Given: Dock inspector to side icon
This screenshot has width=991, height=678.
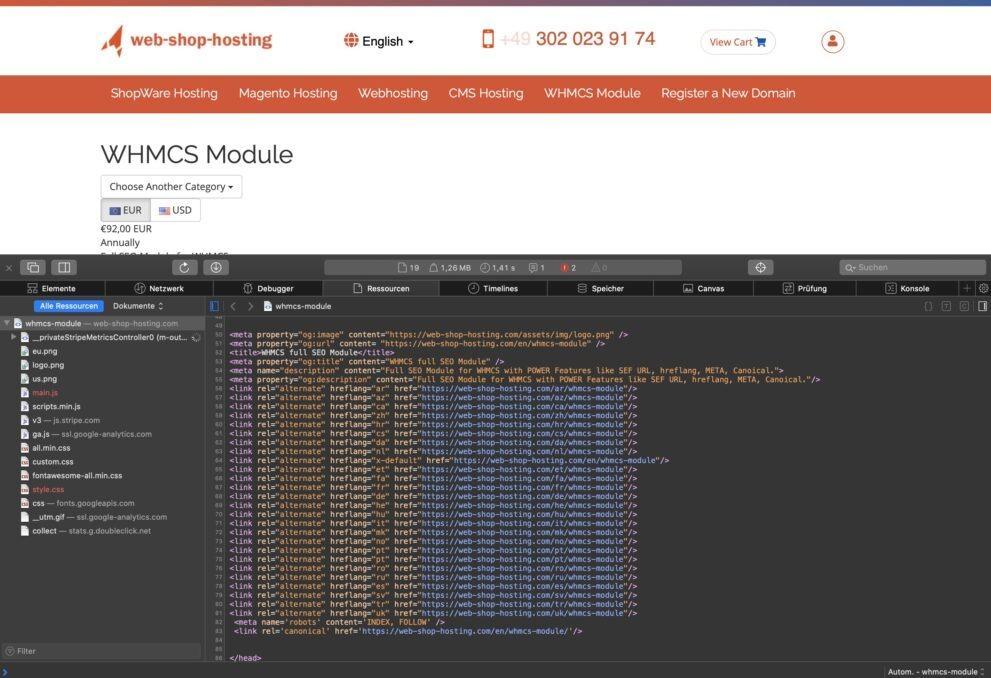Looking at the screenshot, I should click(64, 268).
